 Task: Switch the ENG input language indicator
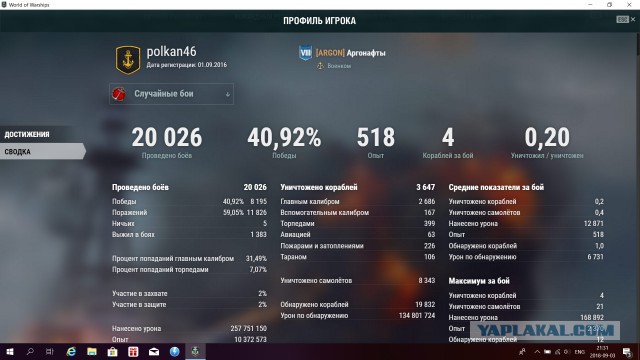[580, 352]
